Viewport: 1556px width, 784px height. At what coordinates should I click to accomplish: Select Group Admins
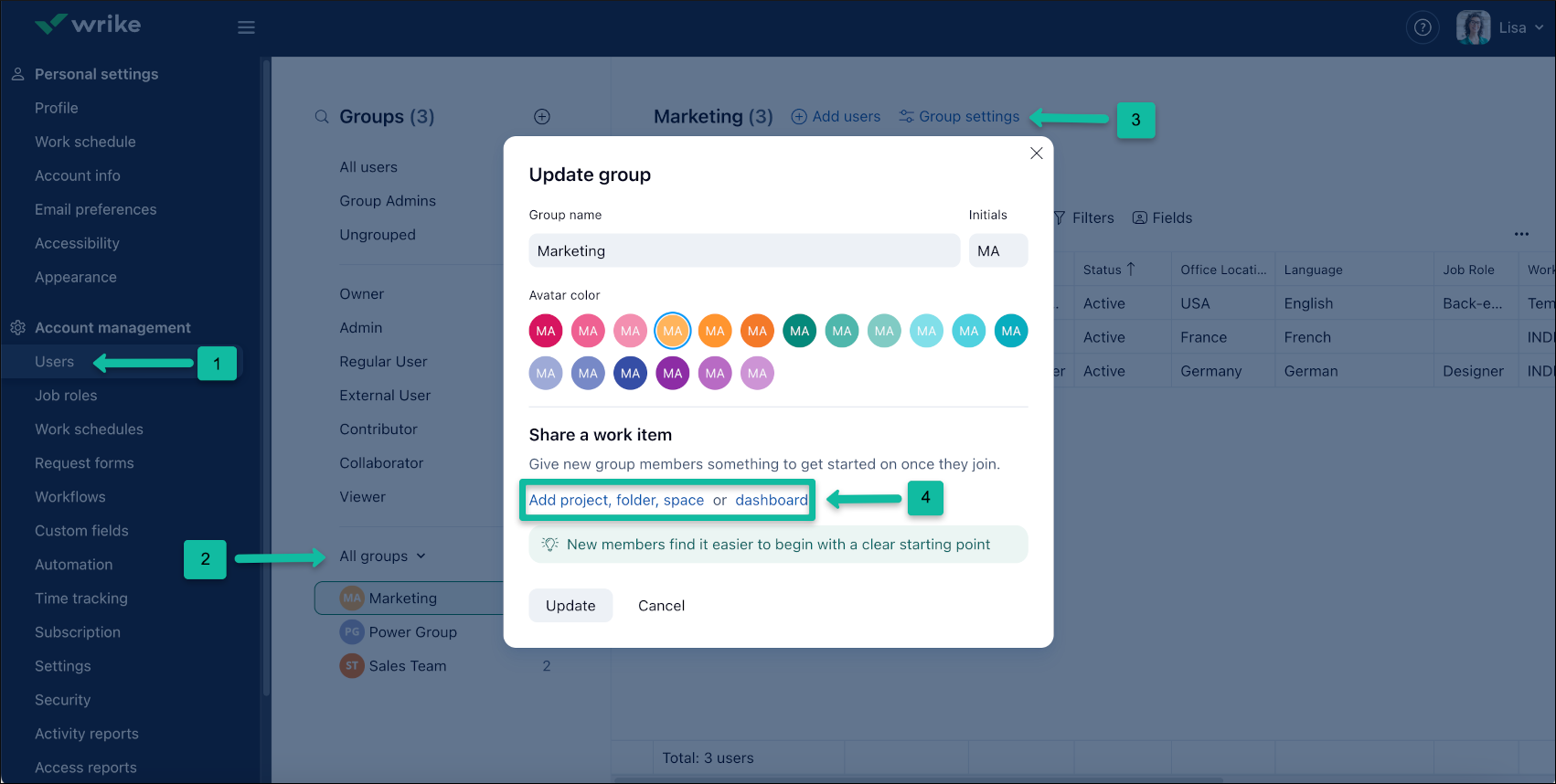click(388, 201)
